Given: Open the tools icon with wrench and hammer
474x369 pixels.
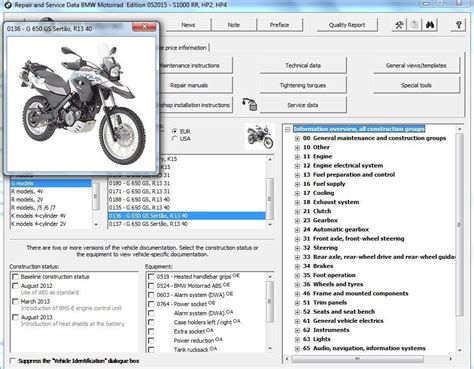Looking at the screenshot, I should point(399,25).
